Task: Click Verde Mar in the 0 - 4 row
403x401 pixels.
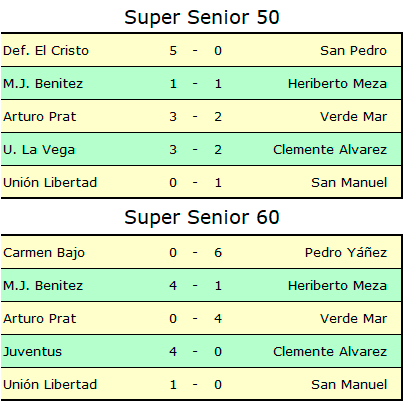Action: click(x=353, y=318)
